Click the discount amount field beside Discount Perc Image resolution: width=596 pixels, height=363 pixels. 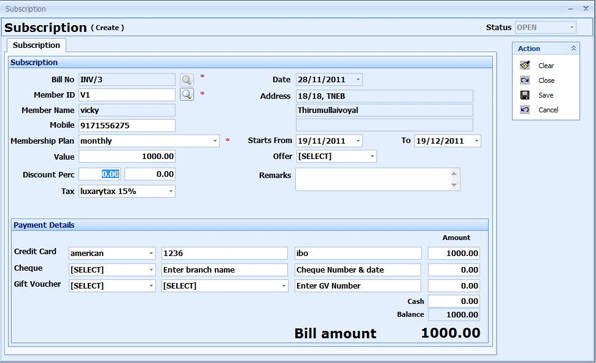(150, 174)
